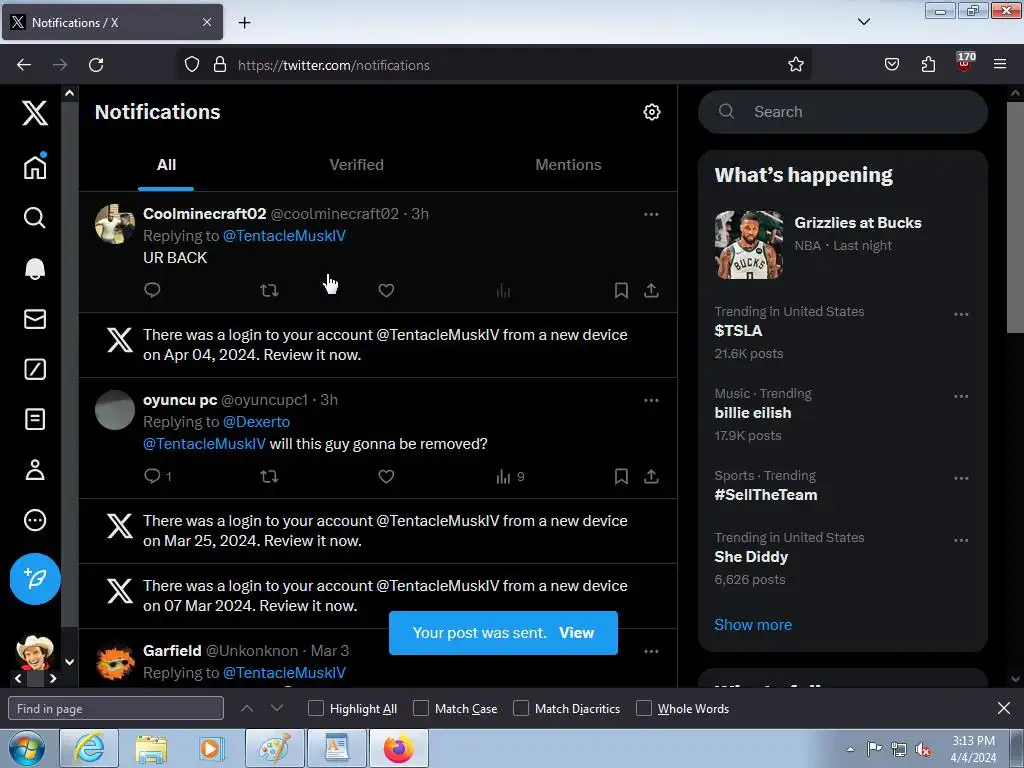Click the Find in page field
This screenshot has width=1024, height=768.
coord(116,709)
